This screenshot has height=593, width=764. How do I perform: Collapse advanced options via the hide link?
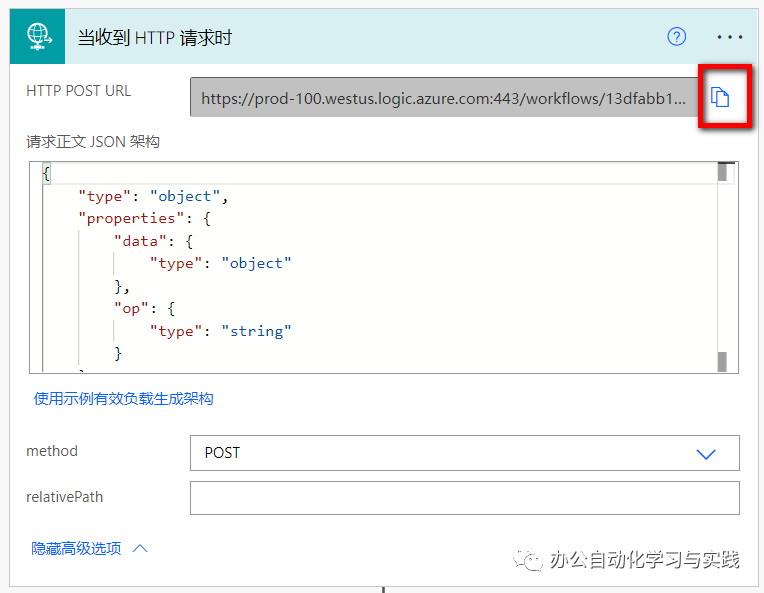pos(89,549)
